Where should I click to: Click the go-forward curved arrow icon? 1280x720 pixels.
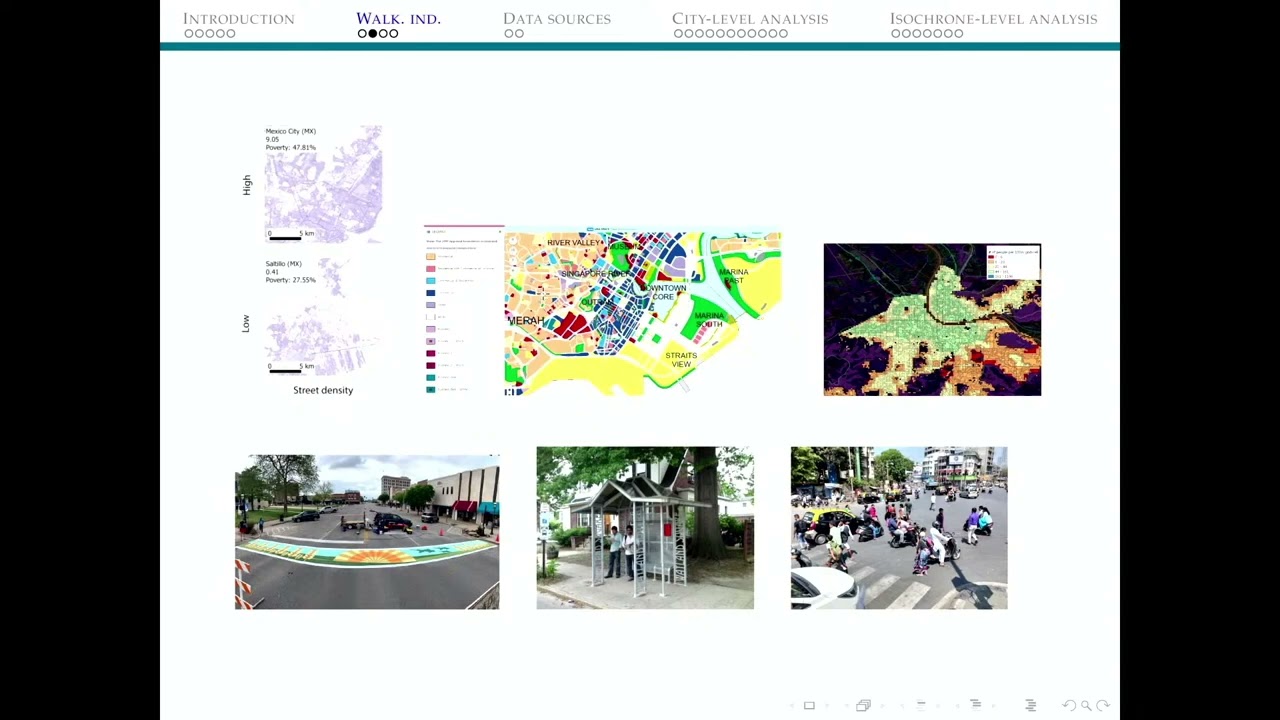[x=1102, y=706]
